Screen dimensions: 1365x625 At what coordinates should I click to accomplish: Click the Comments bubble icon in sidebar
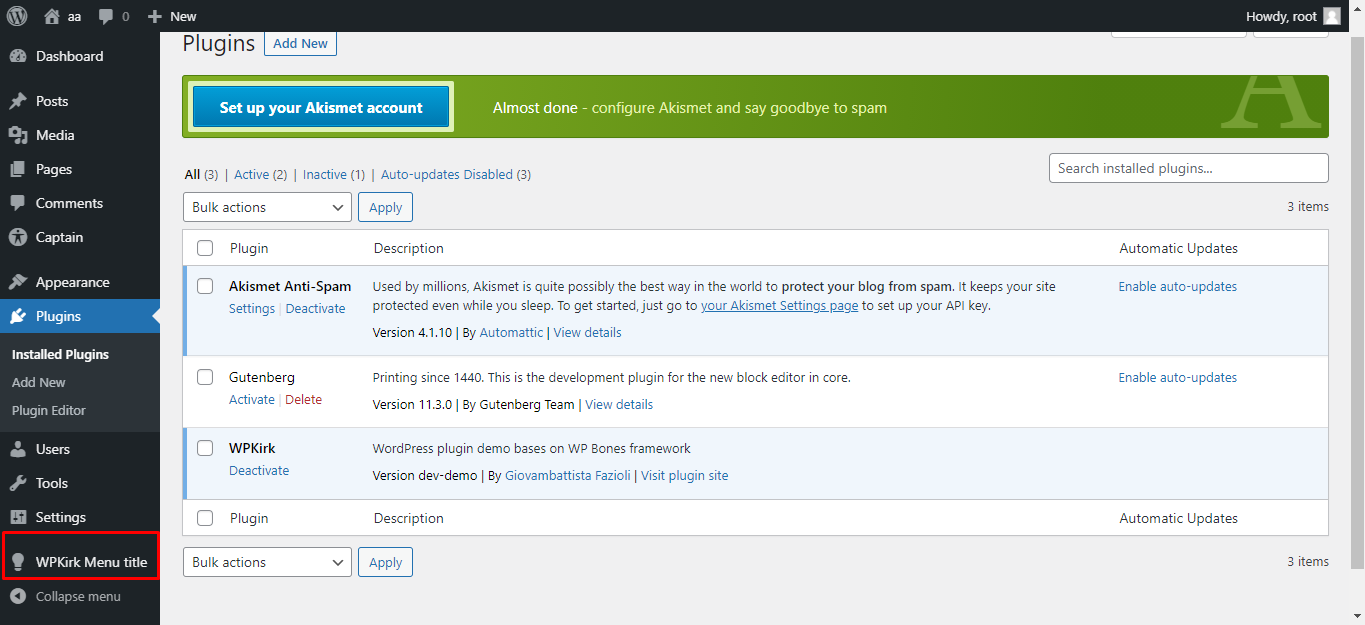tap(18, 203)
